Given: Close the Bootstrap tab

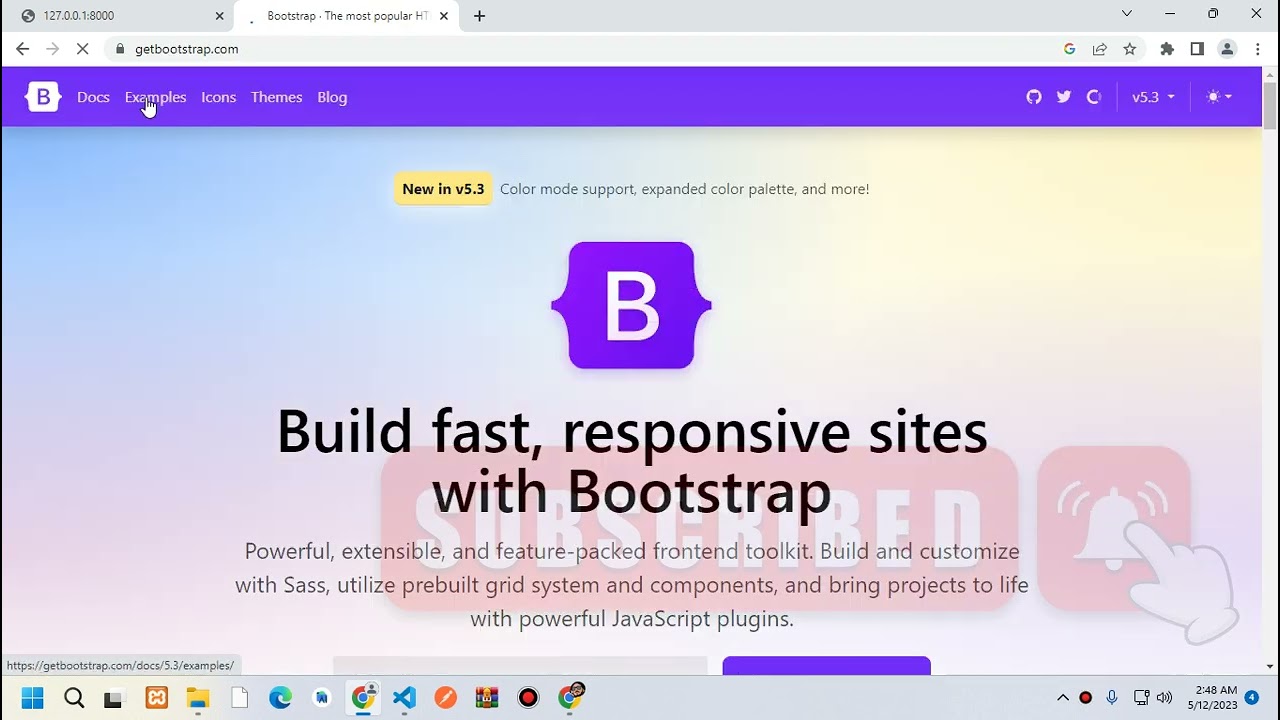Looking at the screenshot, I should pyautogui.click(x=443, y=16).
